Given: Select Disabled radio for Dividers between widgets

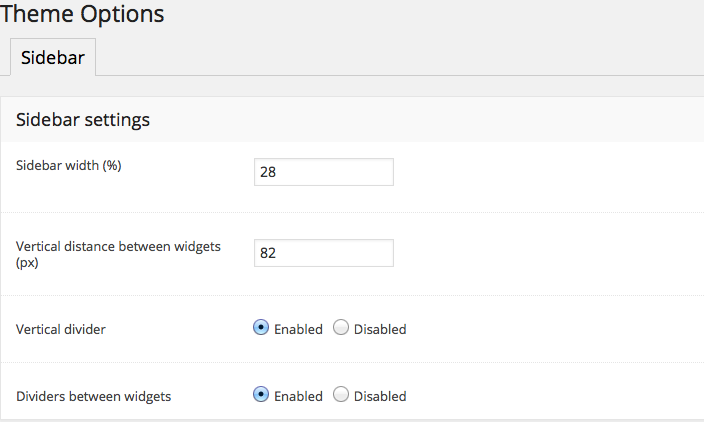Looking at the screenshot, I should [340, 395].
